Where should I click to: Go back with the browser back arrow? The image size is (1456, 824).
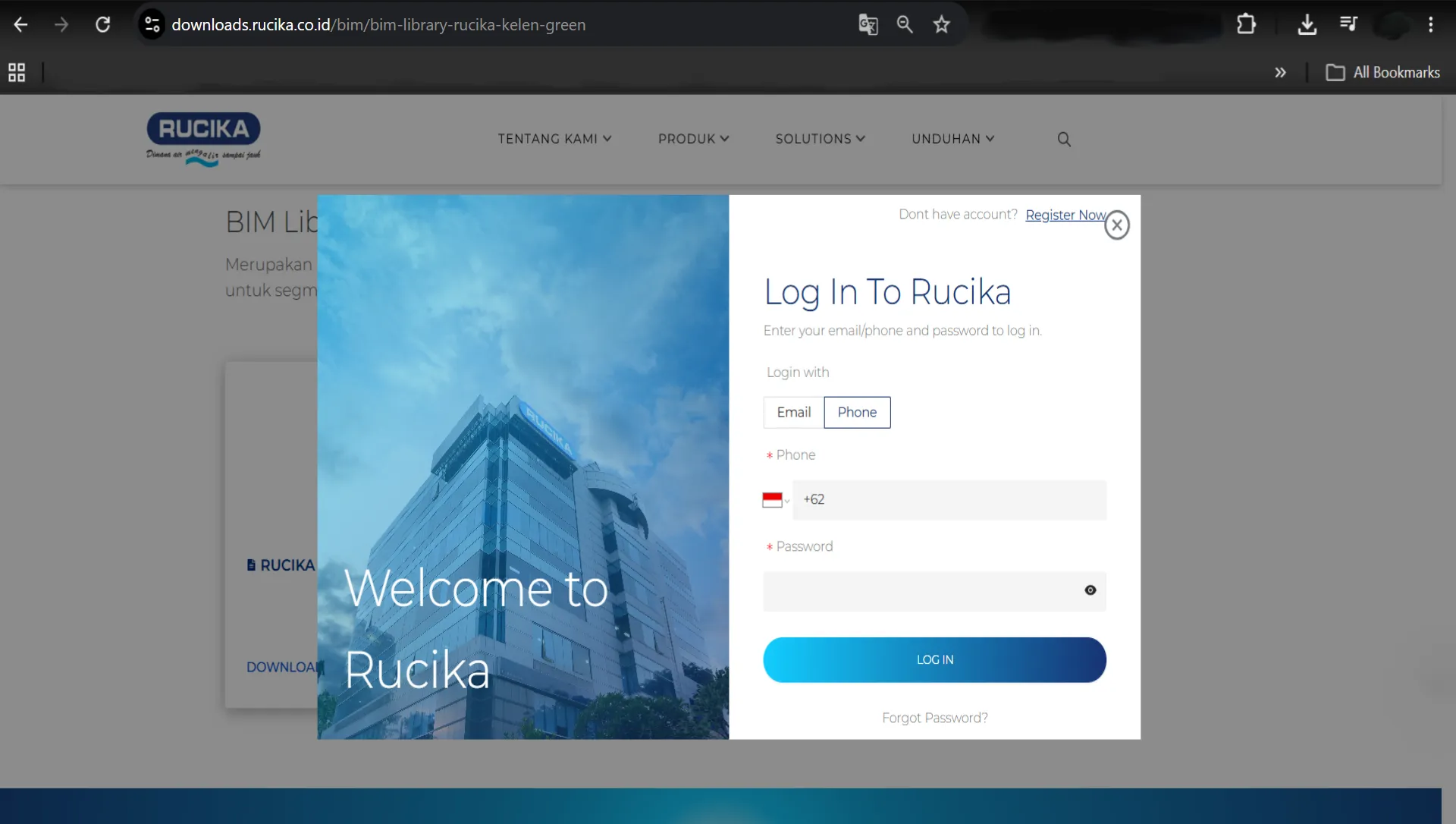(20, 24)
